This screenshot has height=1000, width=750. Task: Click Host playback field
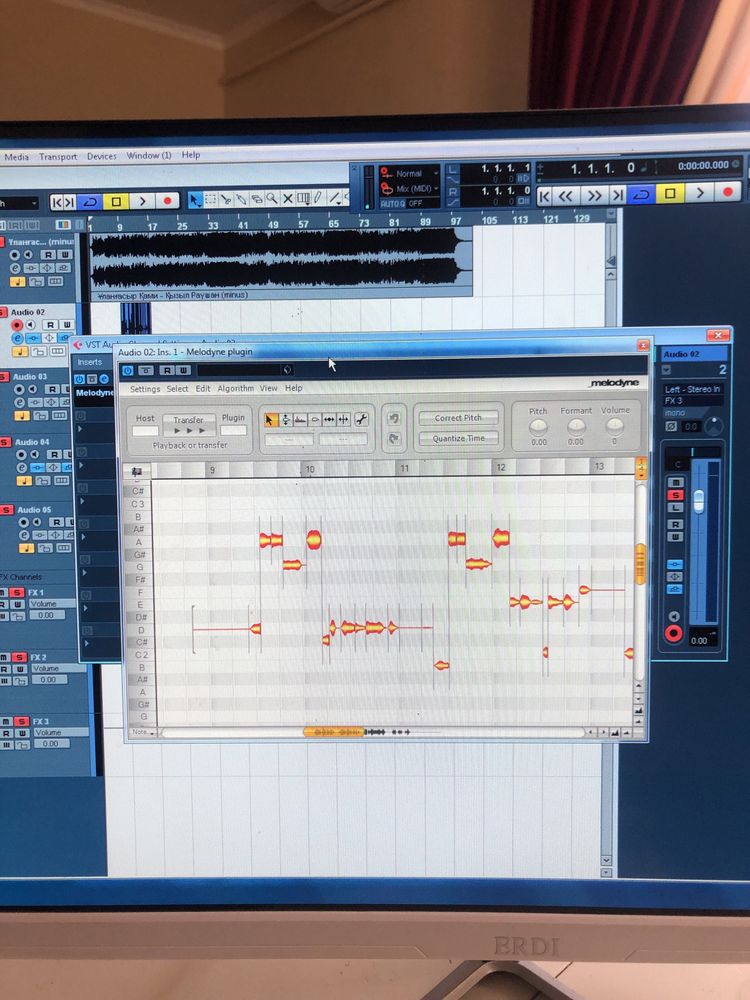[145, 430]
